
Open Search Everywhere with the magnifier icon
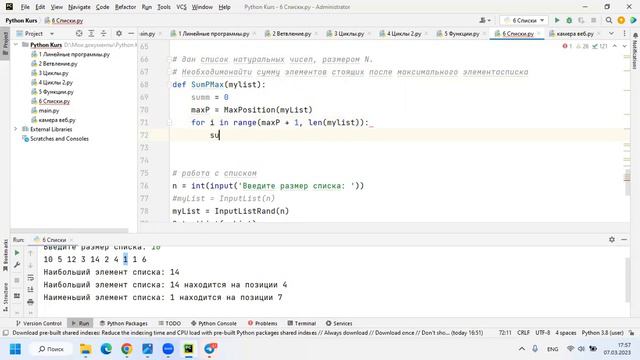click(609, 20)
